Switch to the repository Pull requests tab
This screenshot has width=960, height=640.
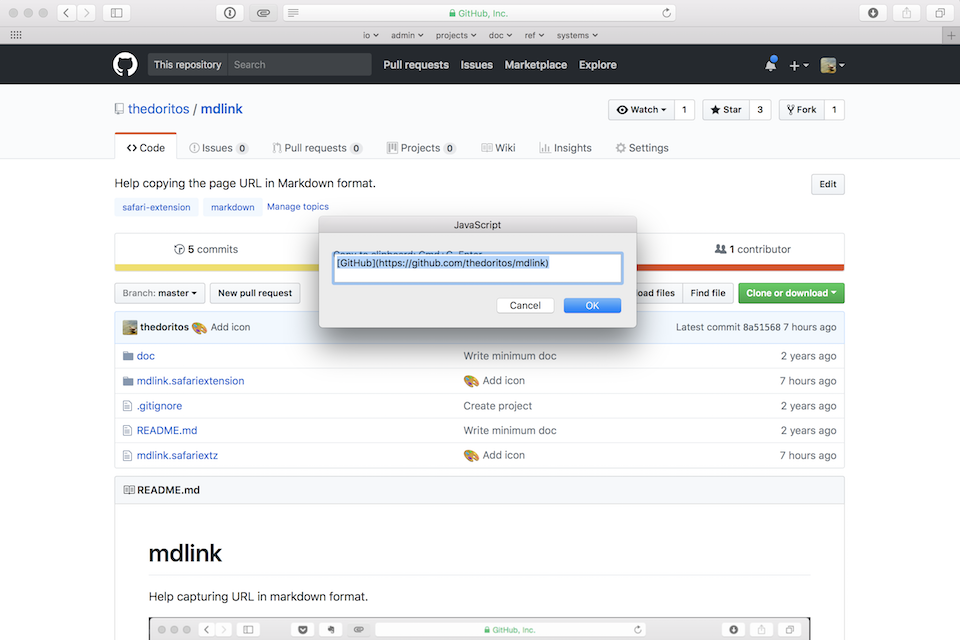point(317,148)
